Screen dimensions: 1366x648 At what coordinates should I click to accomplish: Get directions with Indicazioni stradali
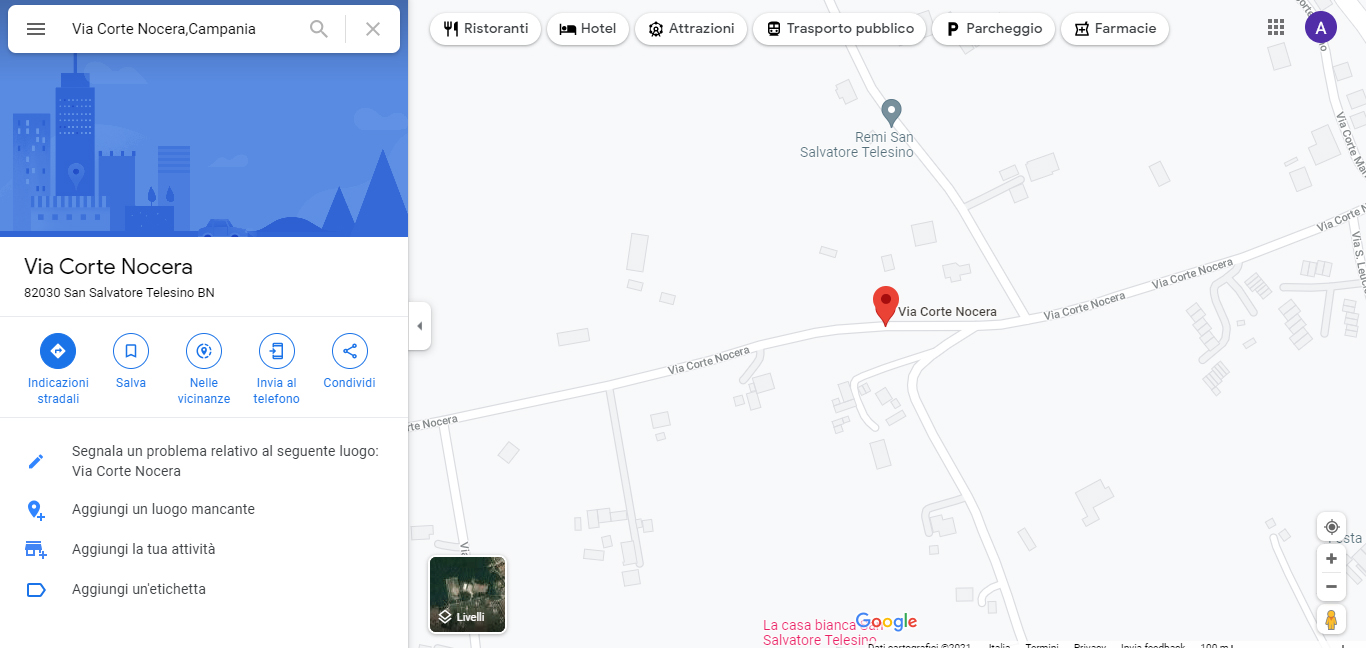(x=58, y=351)
